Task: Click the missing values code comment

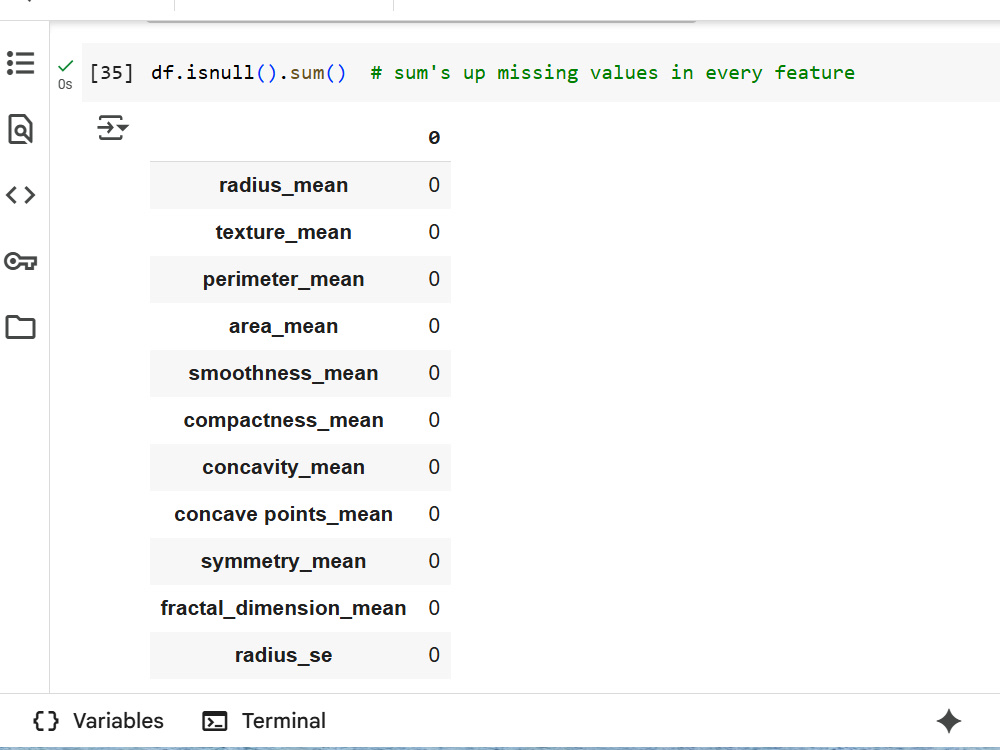Action: (612, 73)
